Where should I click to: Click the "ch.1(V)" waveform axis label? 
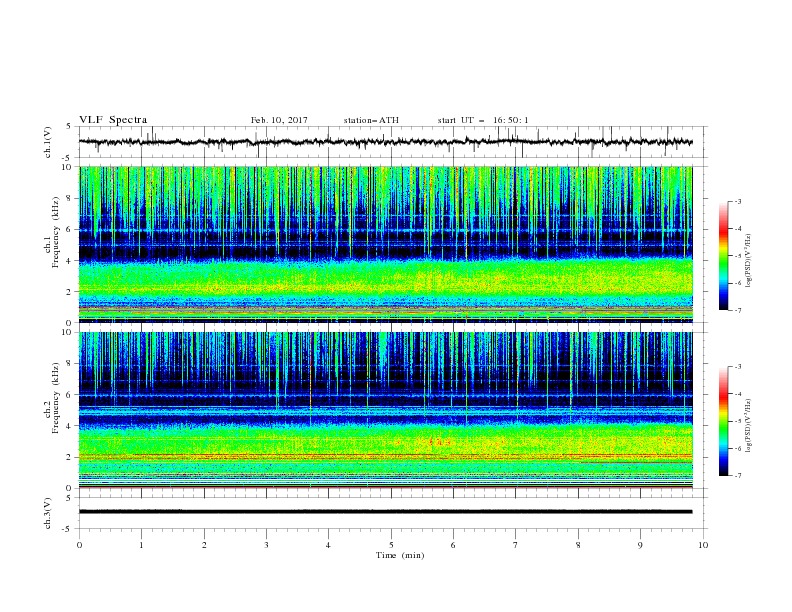click(48, 142)
